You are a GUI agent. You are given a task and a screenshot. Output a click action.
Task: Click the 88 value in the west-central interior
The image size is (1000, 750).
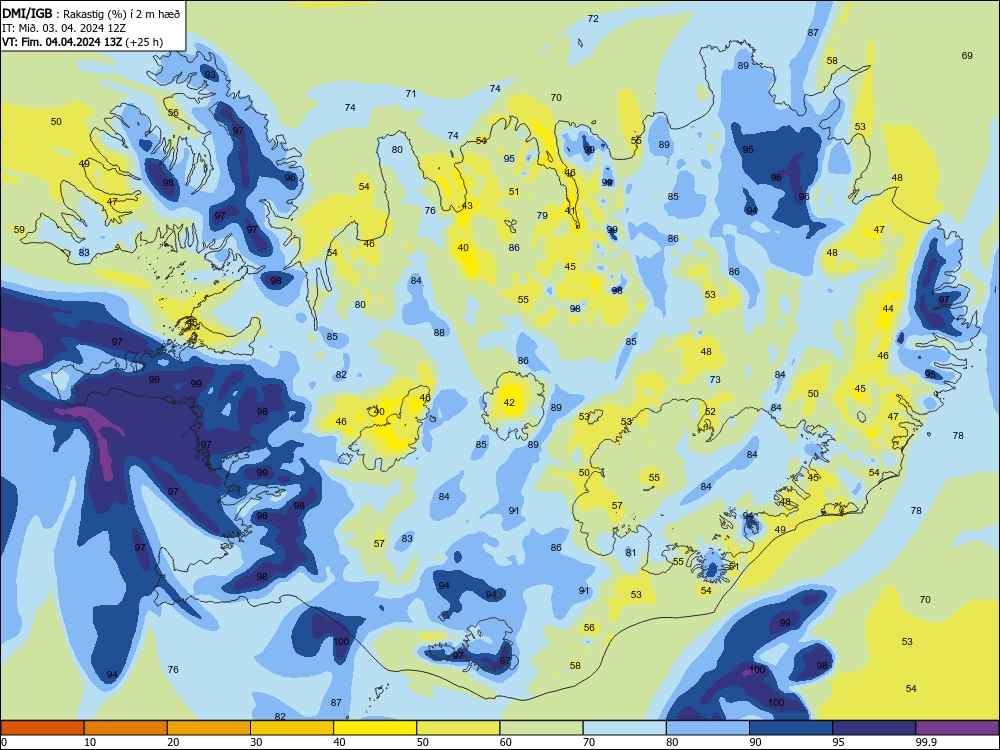click(x=439, y=332)
